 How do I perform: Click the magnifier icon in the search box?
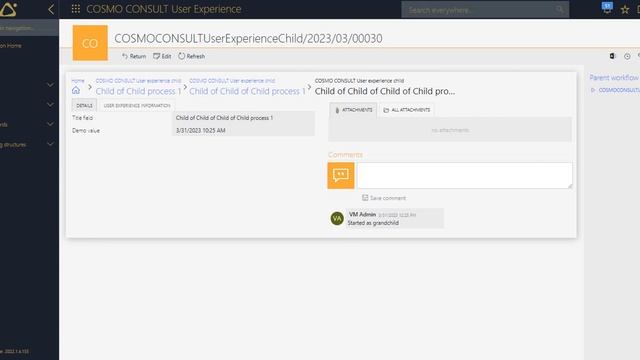(560, 9)
